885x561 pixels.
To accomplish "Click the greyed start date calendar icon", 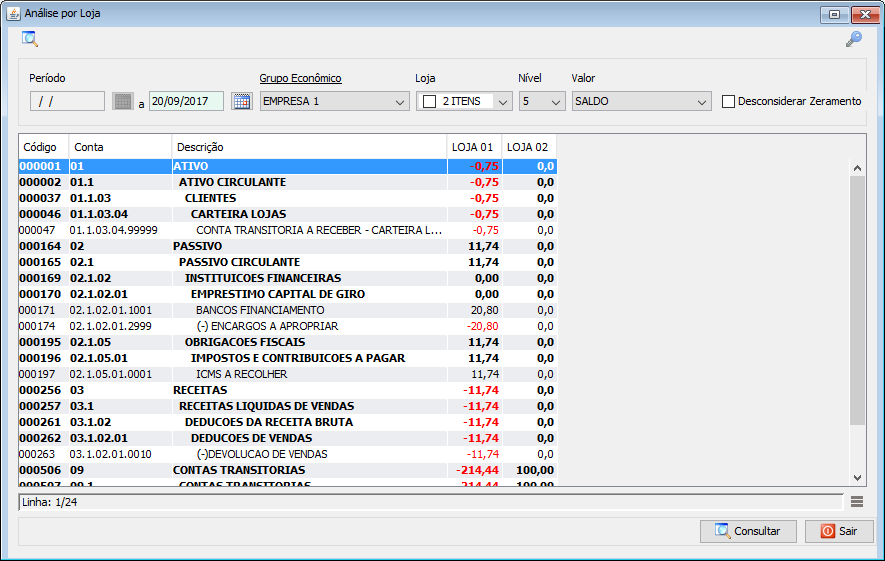I will 122,102.
